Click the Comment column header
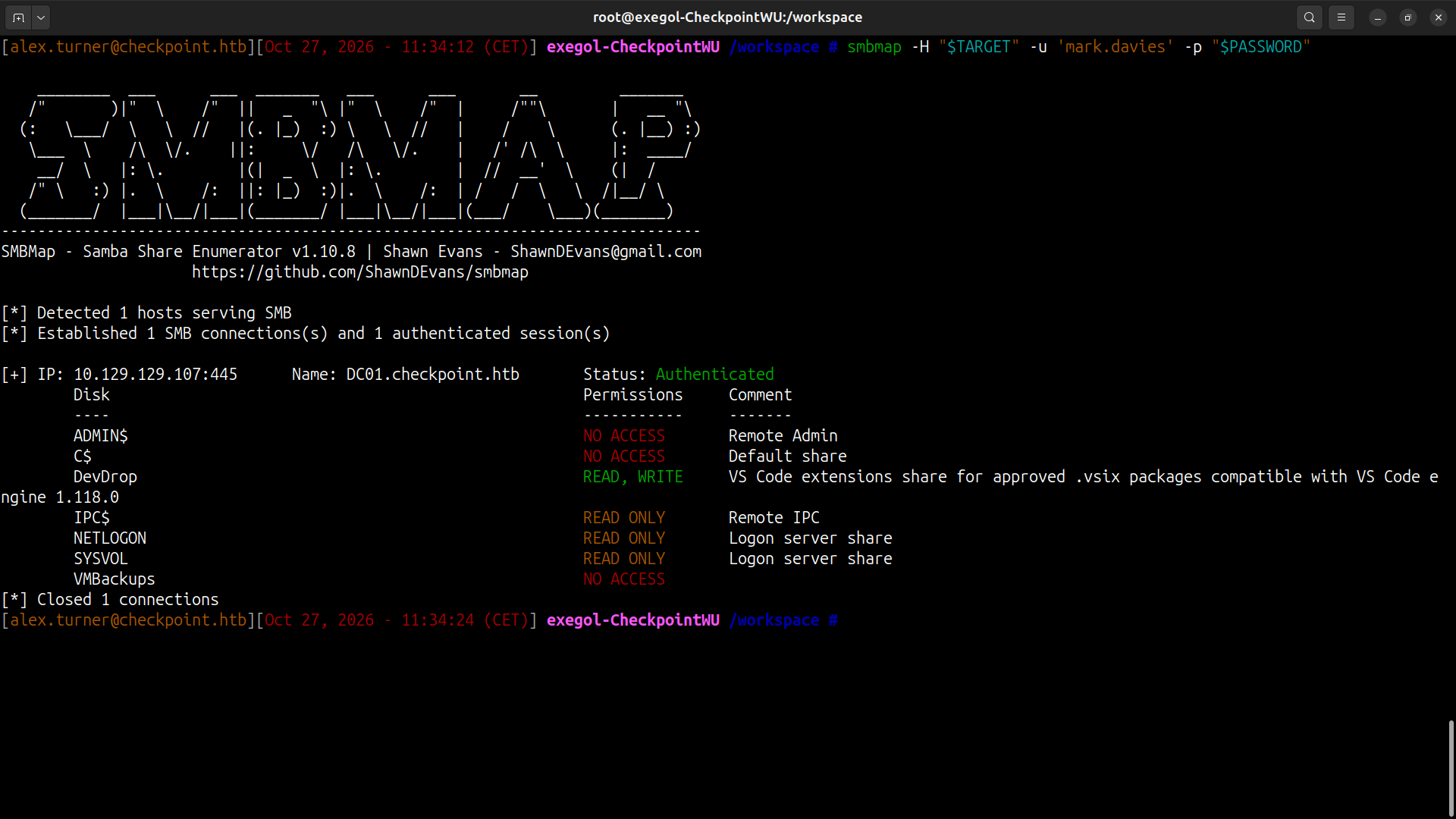 [761, 395]
